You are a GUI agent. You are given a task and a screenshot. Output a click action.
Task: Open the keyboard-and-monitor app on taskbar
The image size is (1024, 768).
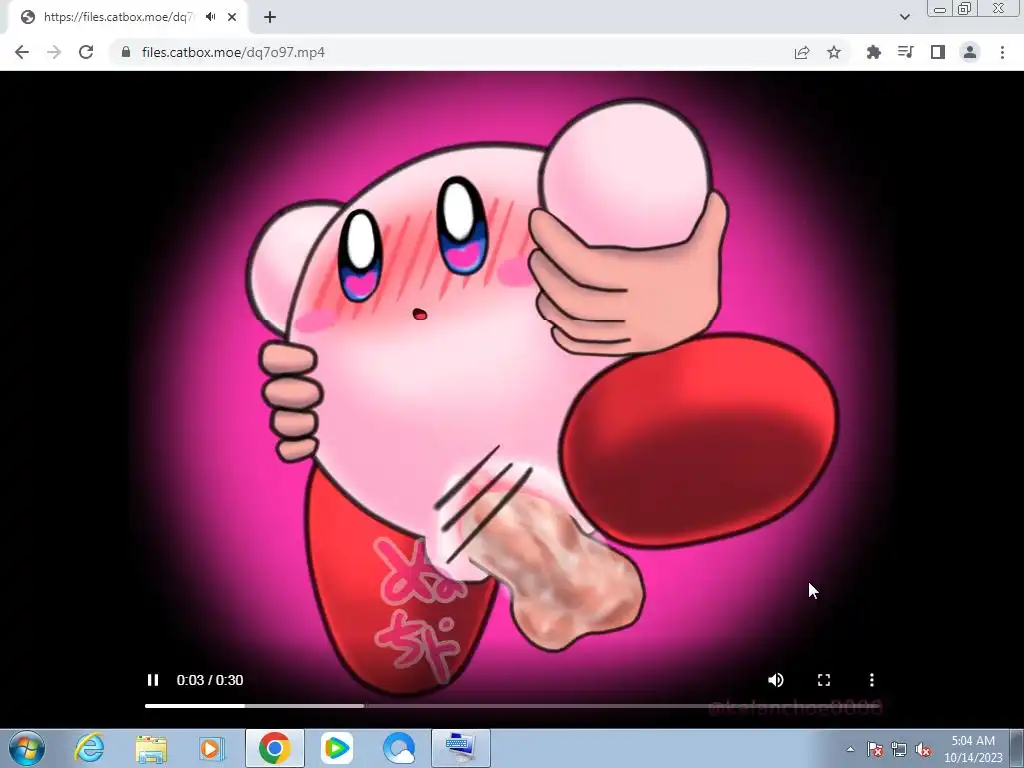coord(461,748)
